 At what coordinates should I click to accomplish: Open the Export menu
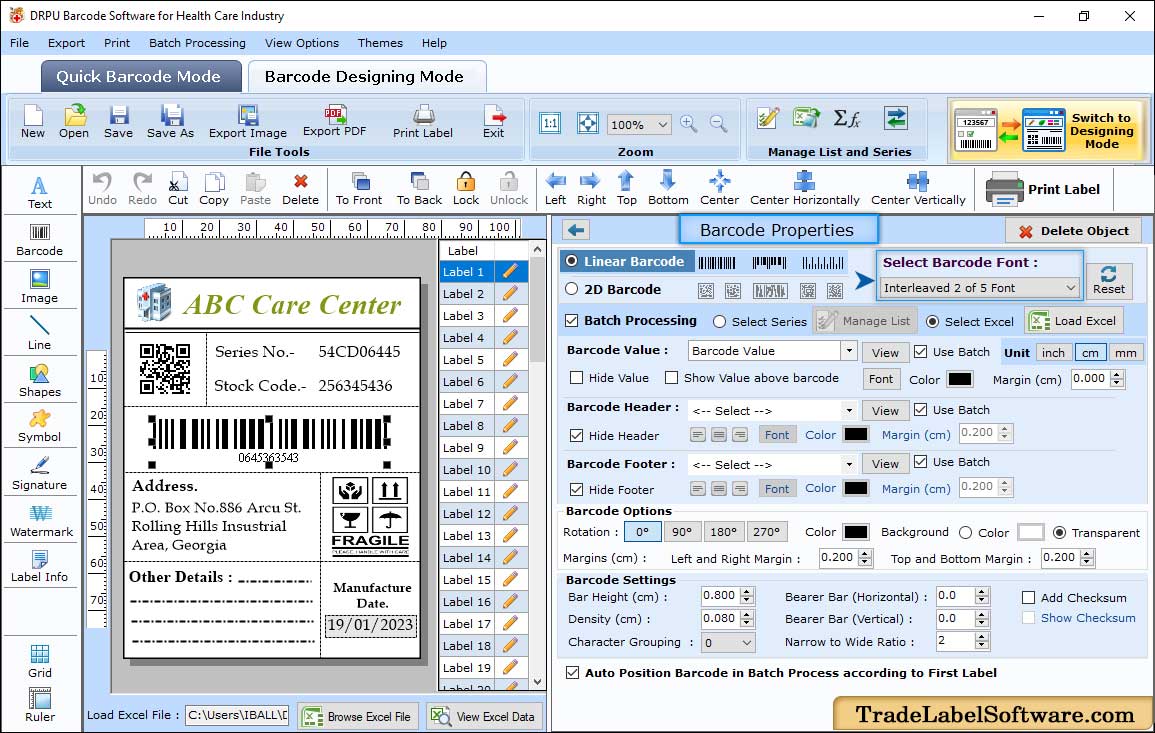pyautogui.click(x=66, y=43)
